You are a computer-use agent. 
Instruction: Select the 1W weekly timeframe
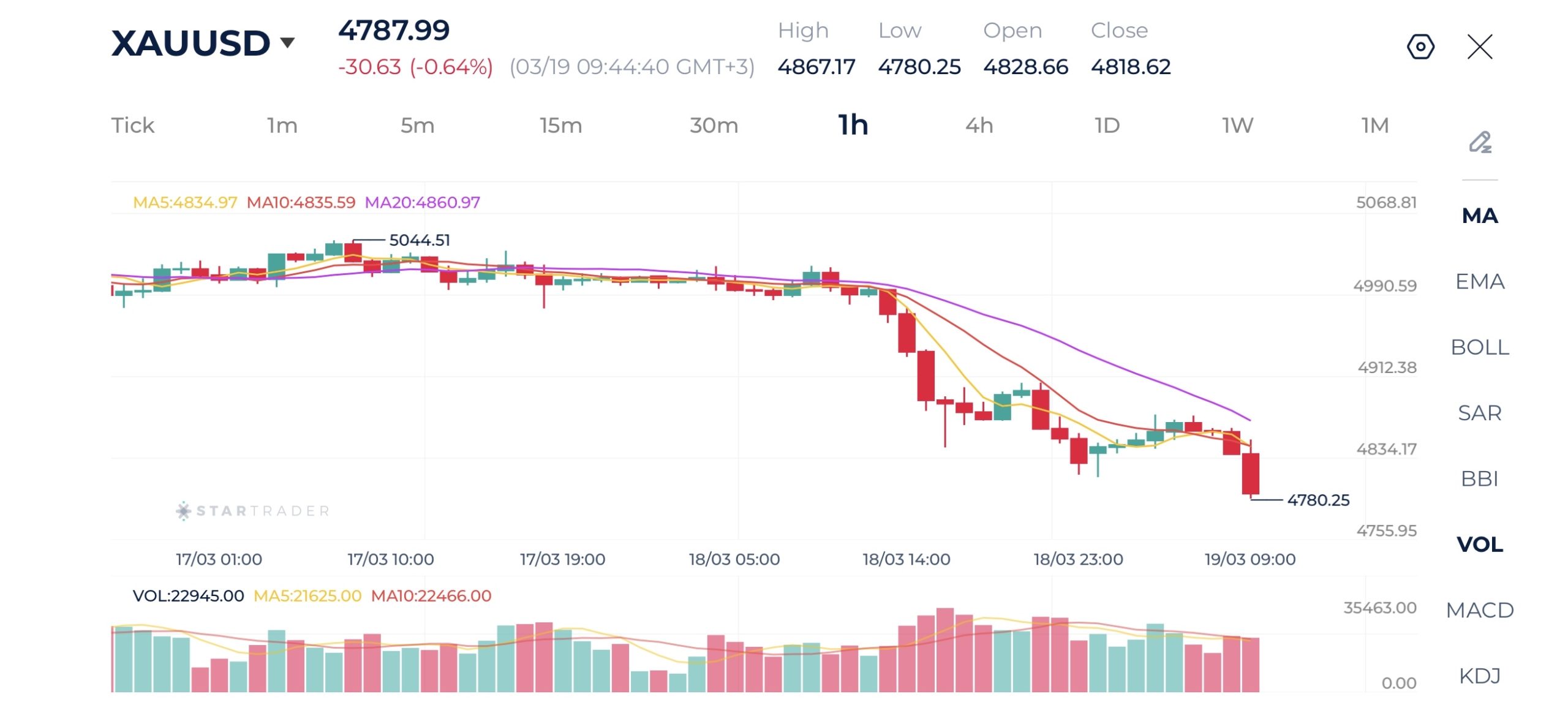(1237, 126)
